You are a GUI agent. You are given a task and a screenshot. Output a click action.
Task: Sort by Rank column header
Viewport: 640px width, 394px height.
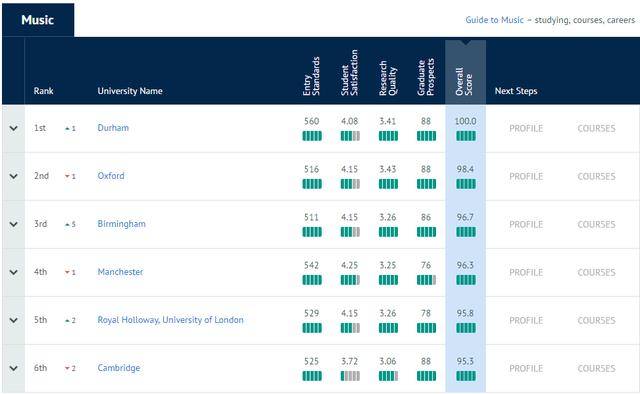pyautogui.click(x=43, y=91)
